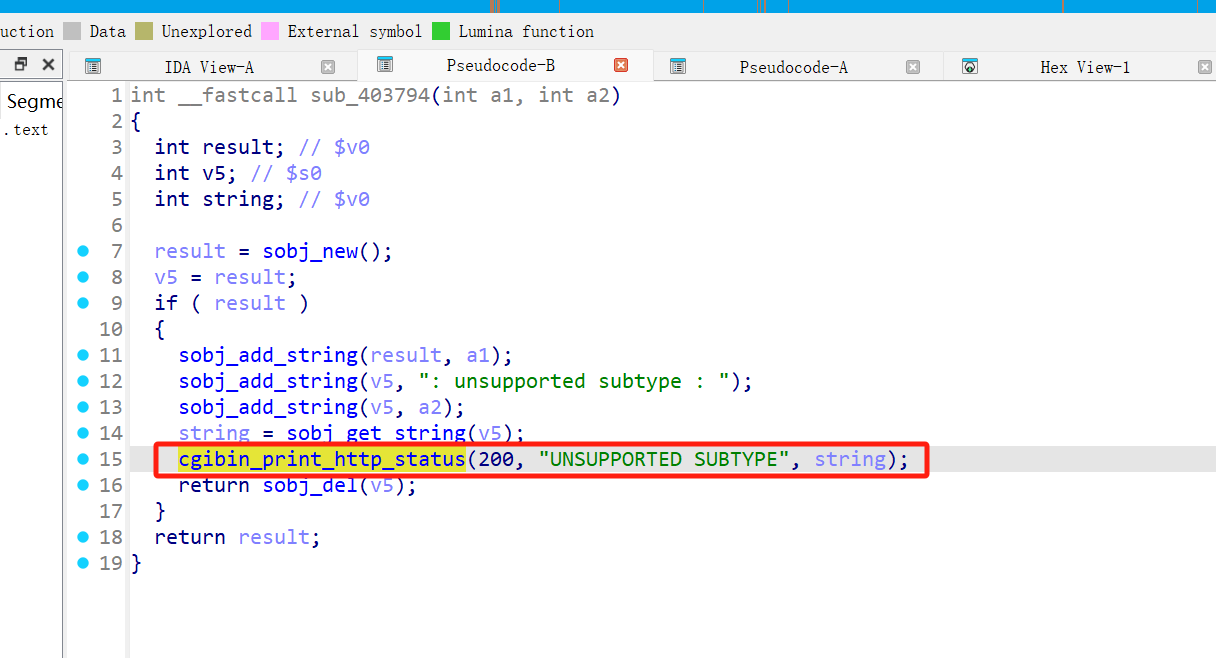1216x658 pixels.
Task: Click the green Lumina function swatch
Action: point(441,31)
